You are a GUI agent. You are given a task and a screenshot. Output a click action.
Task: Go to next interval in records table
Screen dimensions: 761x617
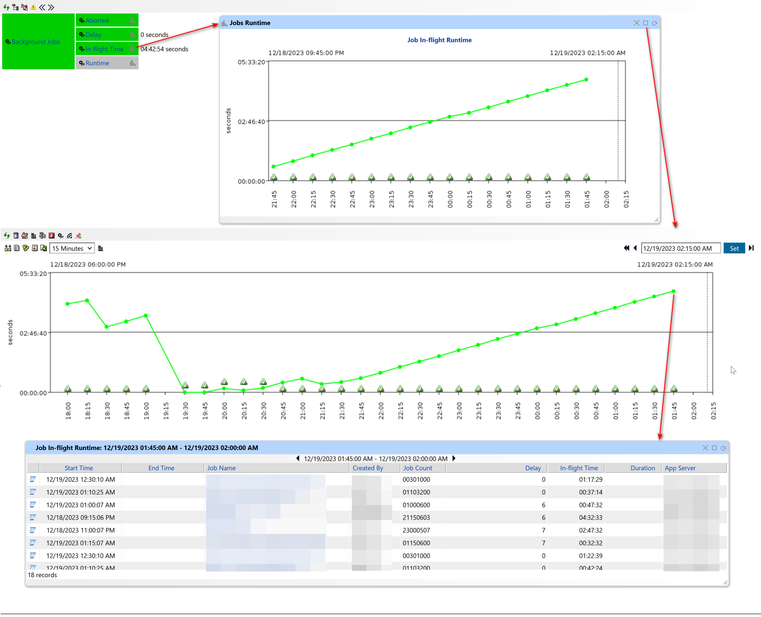(454, 458)
